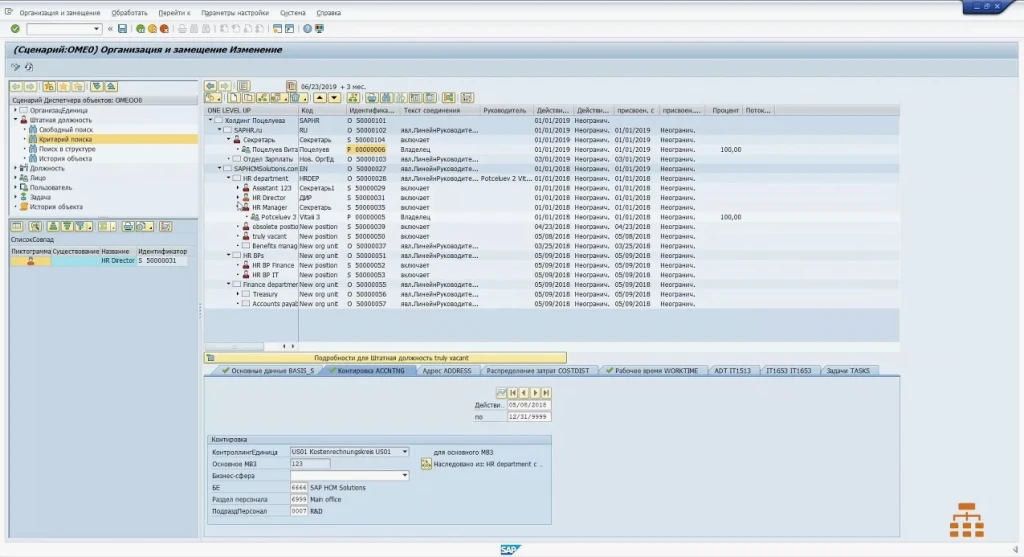The width and height of the screenshot is (1024, 557).
Task: Switch to Задачи TASKS tab
Action: tap(848, 371)
